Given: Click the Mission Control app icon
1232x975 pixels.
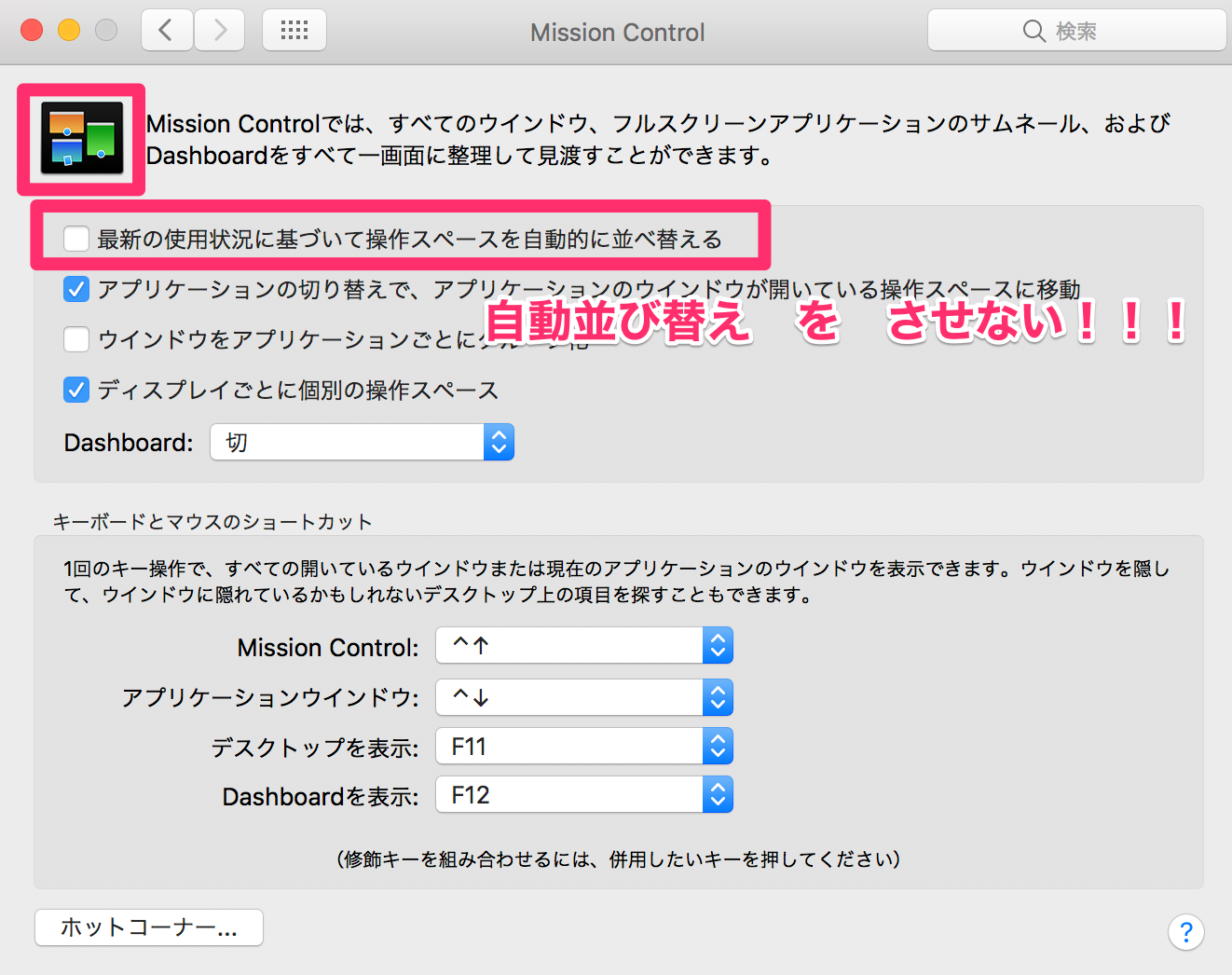Looking at the screenshot, I should pyautogui.click(x=82, y=139).
